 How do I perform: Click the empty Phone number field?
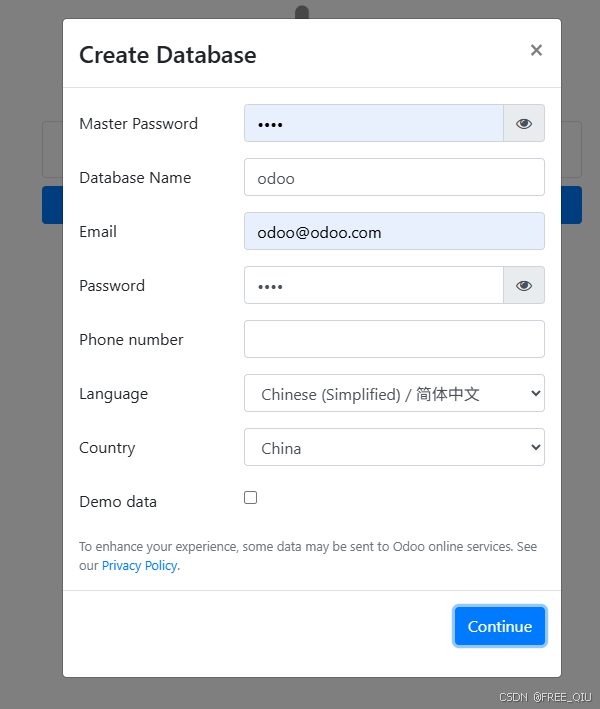point(394,339)
